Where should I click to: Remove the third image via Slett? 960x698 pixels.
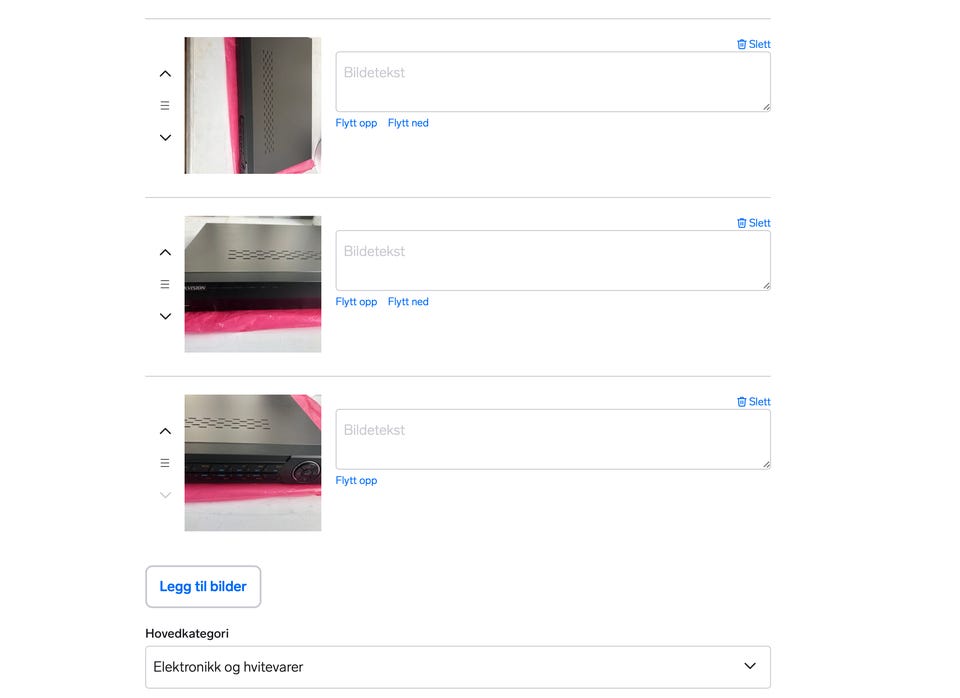pyautogui.click(x=754, y=402)
